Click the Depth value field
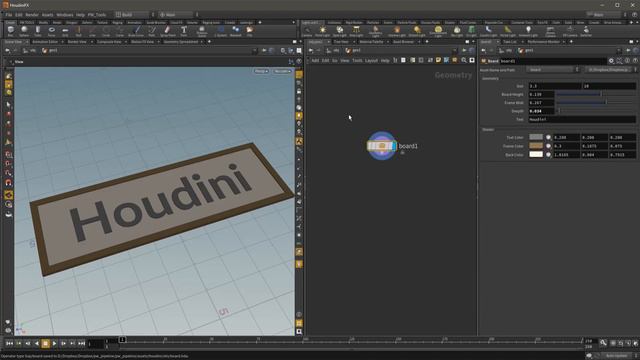640x360 pixels. pos(541,111)
